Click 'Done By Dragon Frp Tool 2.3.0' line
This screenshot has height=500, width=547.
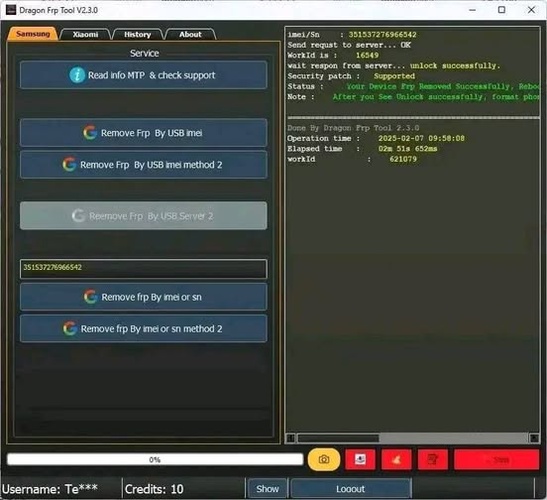pos(353,128)
